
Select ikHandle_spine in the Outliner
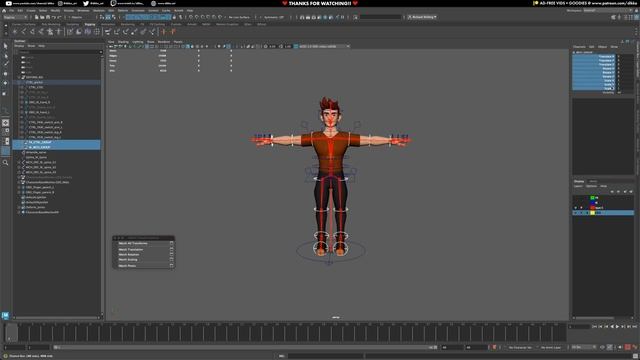click(x=36, y=152)
